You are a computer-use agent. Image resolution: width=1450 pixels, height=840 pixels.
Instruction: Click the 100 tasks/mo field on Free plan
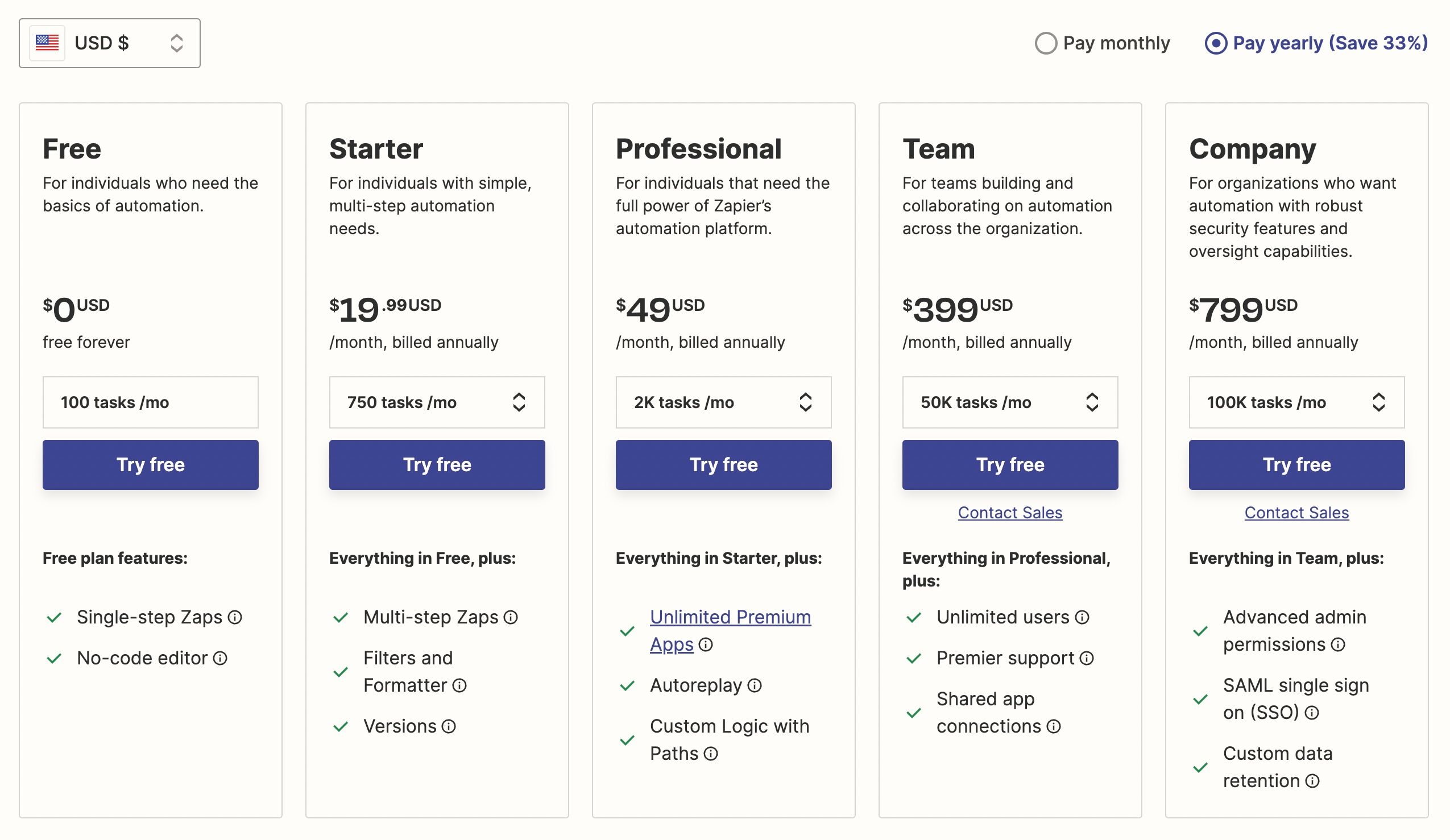click(150, 402)
